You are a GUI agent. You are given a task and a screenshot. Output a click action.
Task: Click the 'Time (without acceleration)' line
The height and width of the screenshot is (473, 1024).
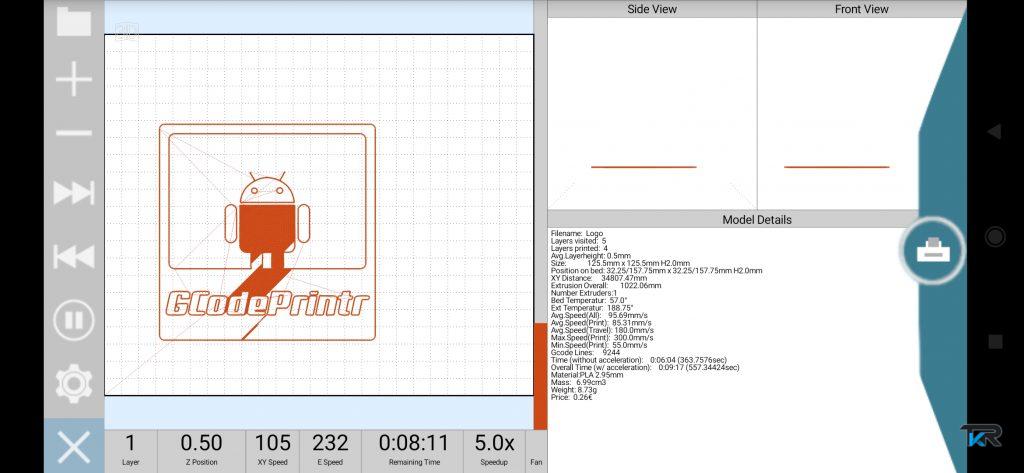coord(639,360)
